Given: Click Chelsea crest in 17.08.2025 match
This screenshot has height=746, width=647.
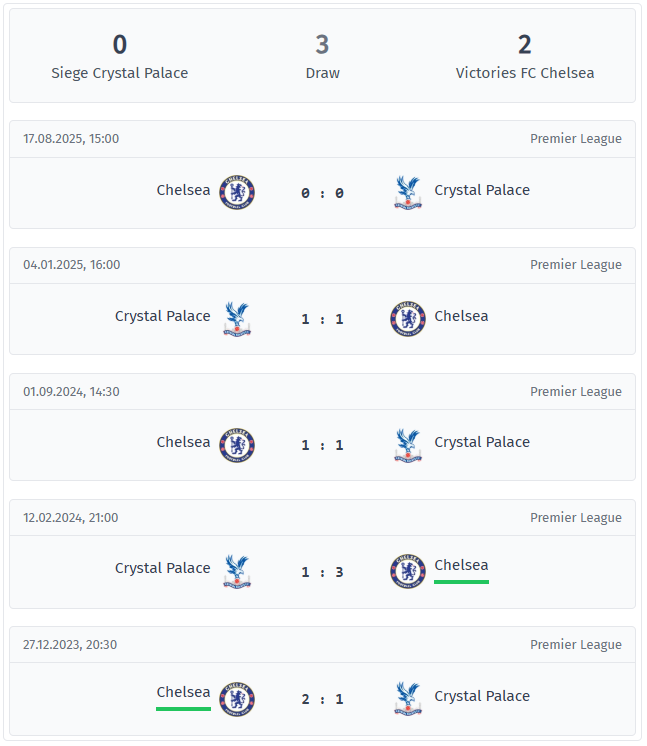Looking at the screenshot, I should (237, 192).
